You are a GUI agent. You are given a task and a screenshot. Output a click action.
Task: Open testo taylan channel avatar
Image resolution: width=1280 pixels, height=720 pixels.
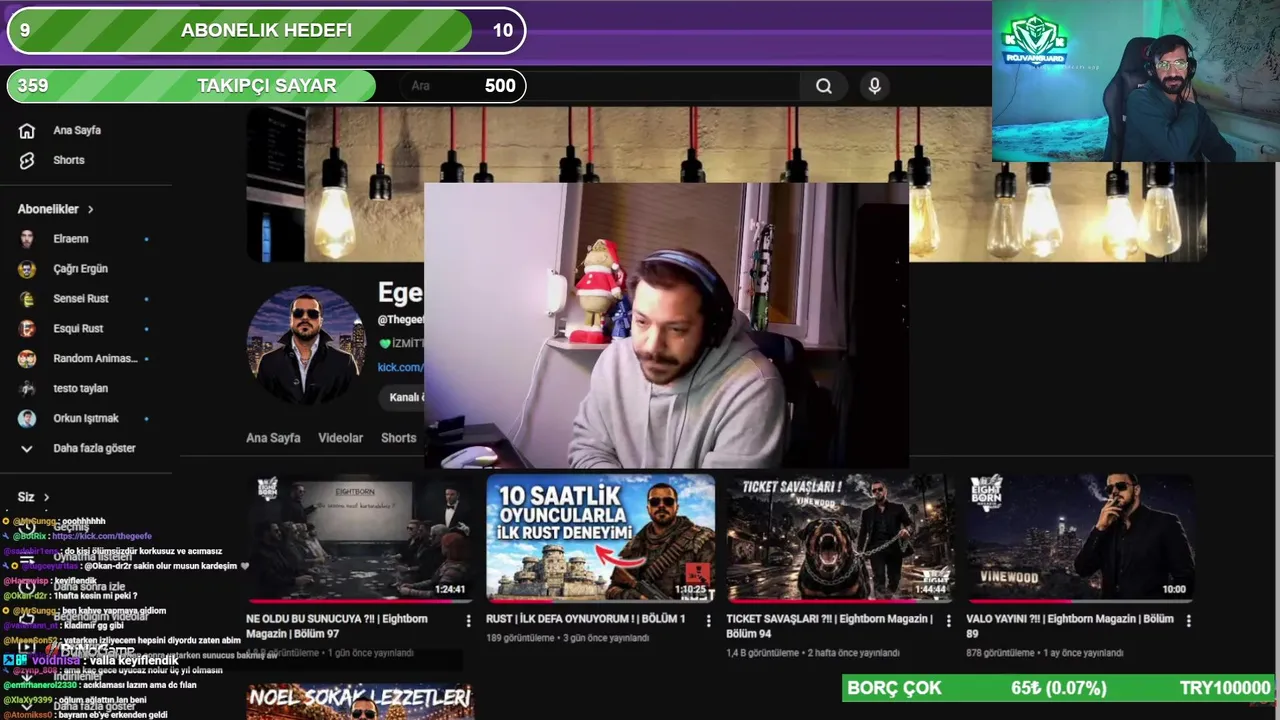tap(27, 388)
